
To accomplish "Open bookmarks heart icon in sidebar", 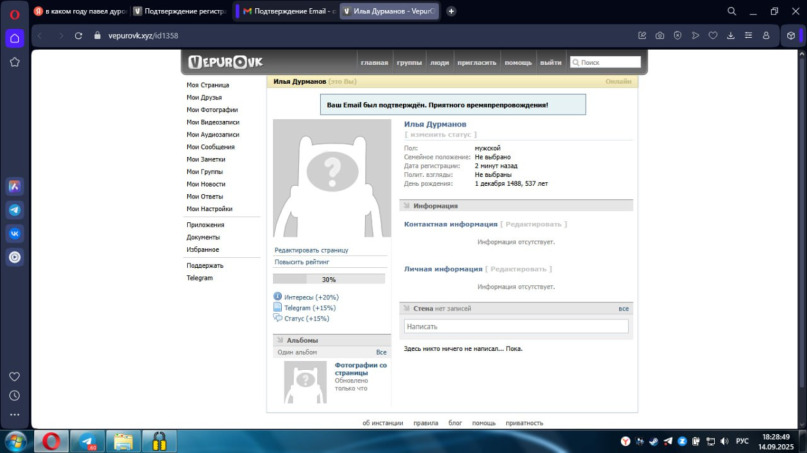I will [x=15, y=377].
